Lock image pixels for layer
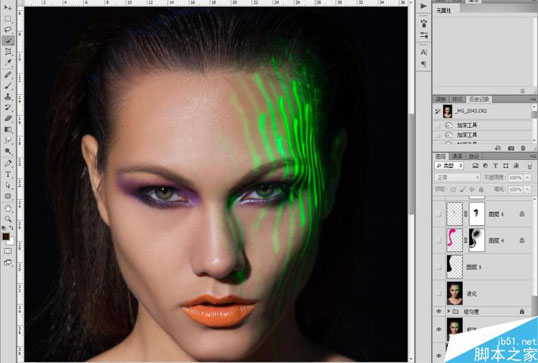 (463, 189)
